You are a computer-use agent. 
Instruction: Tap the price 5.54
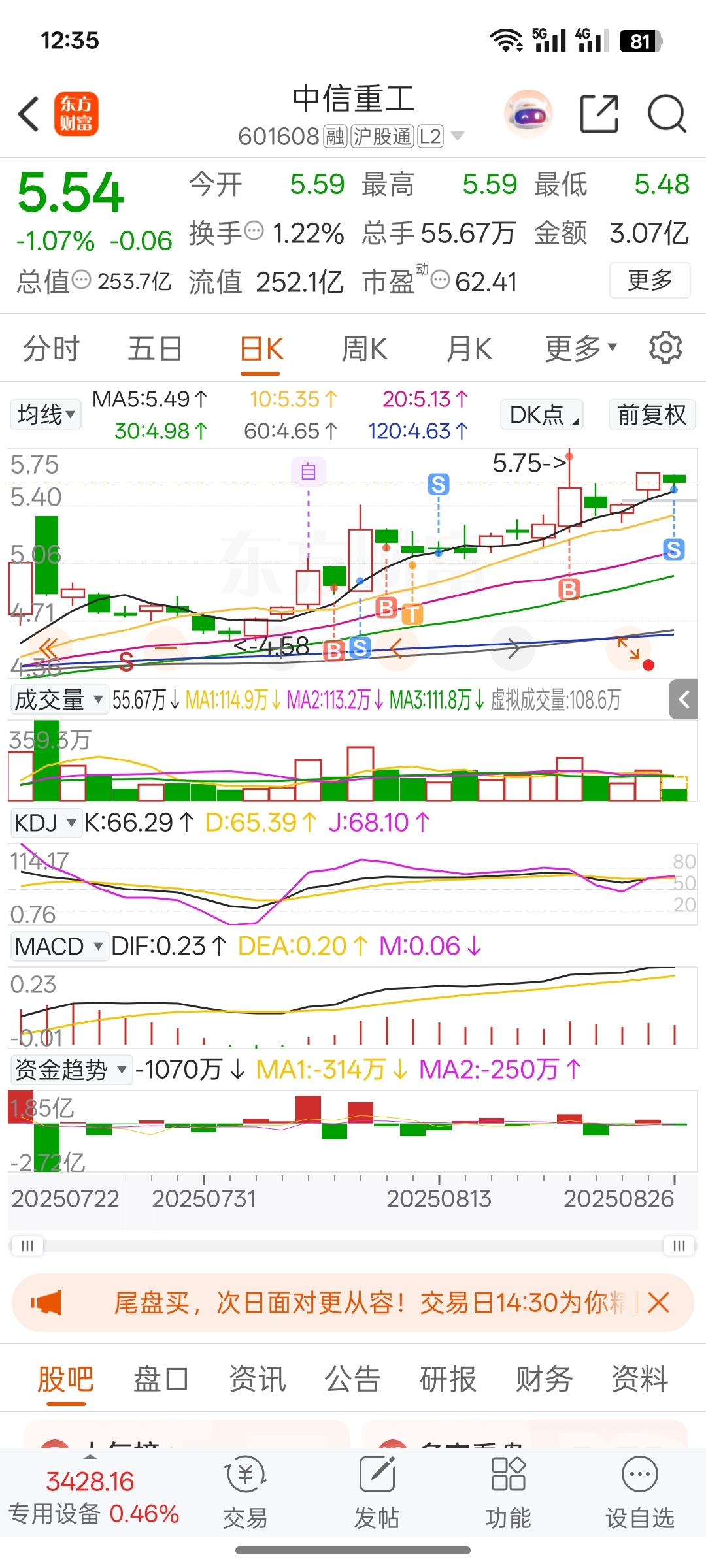[71, 193]
